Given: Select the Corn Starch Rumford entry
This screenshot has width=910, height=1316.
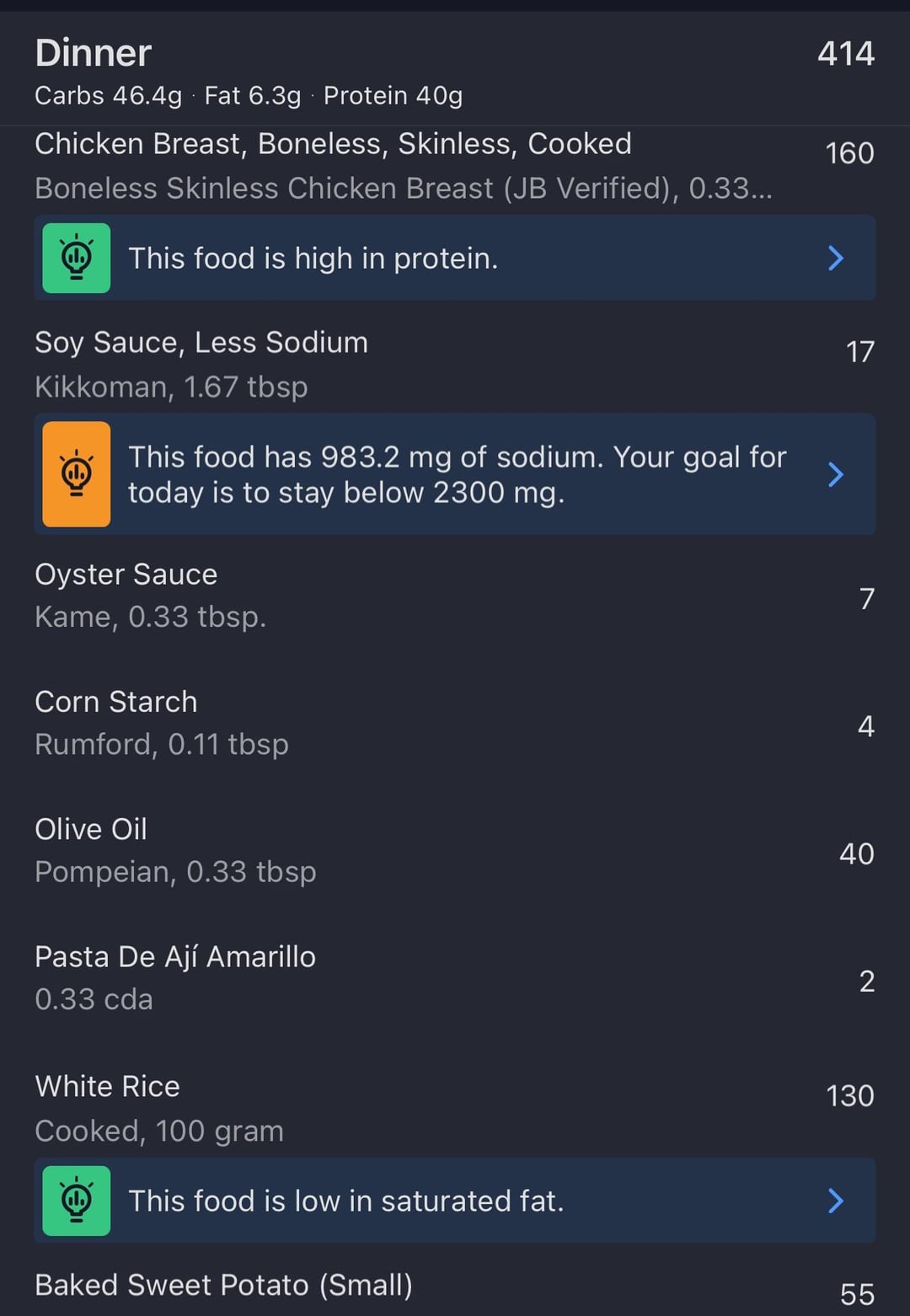Looking at the screenshot, I should tap(455, 723).
